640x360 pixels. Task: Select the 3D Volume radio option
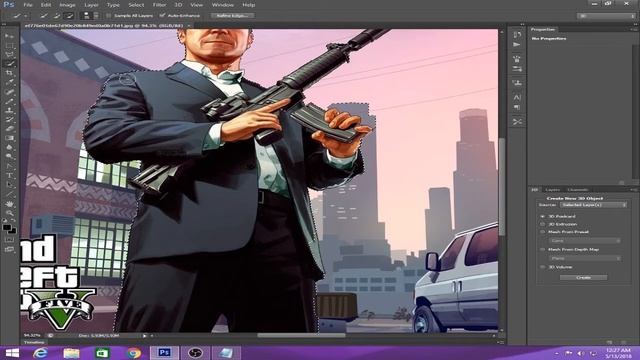click(542, 267)
